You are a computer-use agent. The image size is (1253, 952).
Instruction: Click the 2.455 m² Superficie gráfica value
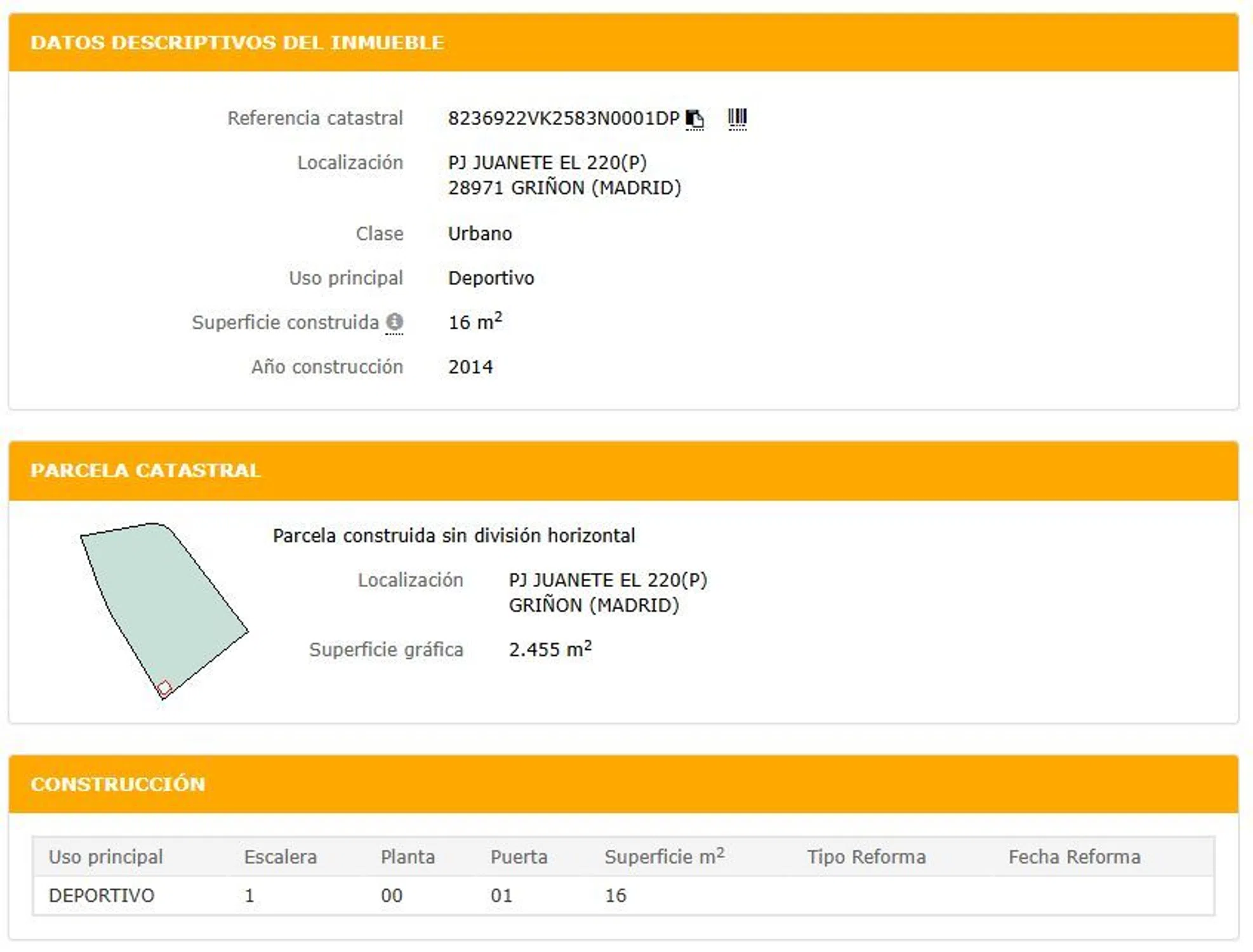pos(550,649)
